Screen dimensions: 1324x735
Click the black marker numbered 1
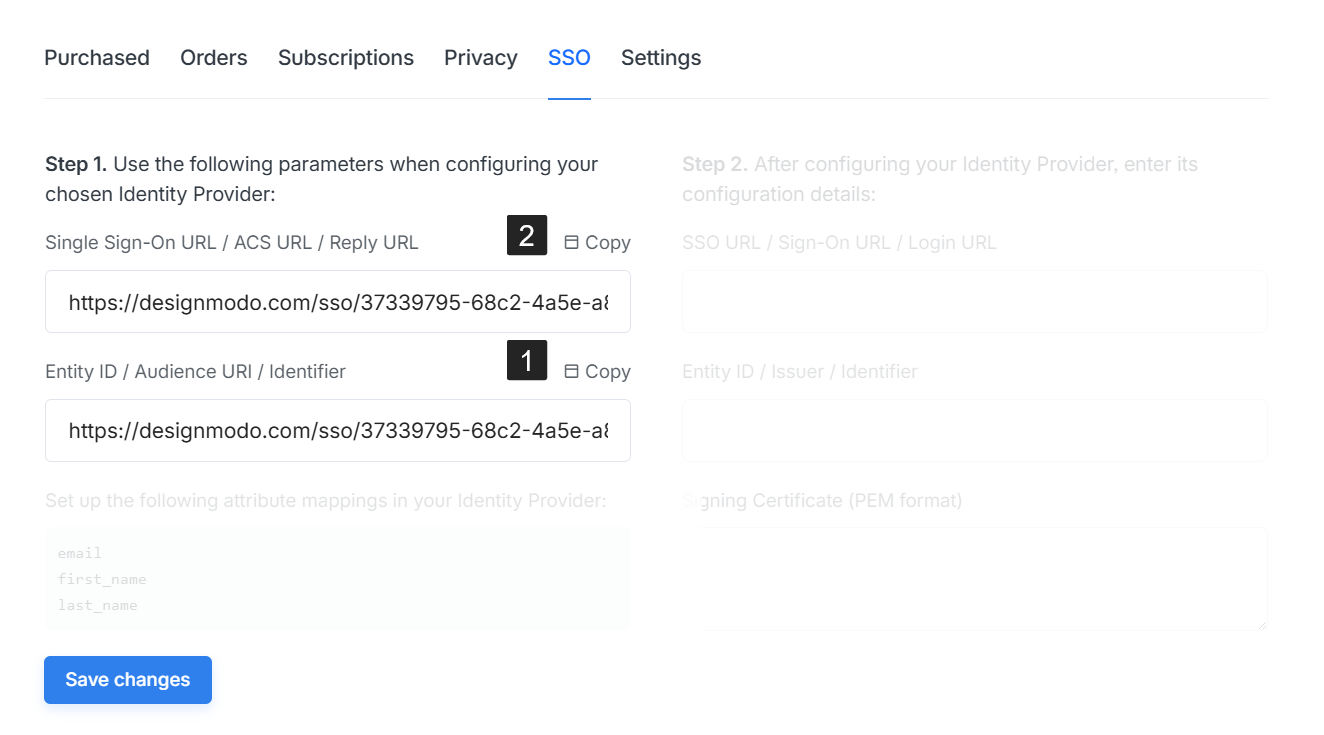coord(527,360)
